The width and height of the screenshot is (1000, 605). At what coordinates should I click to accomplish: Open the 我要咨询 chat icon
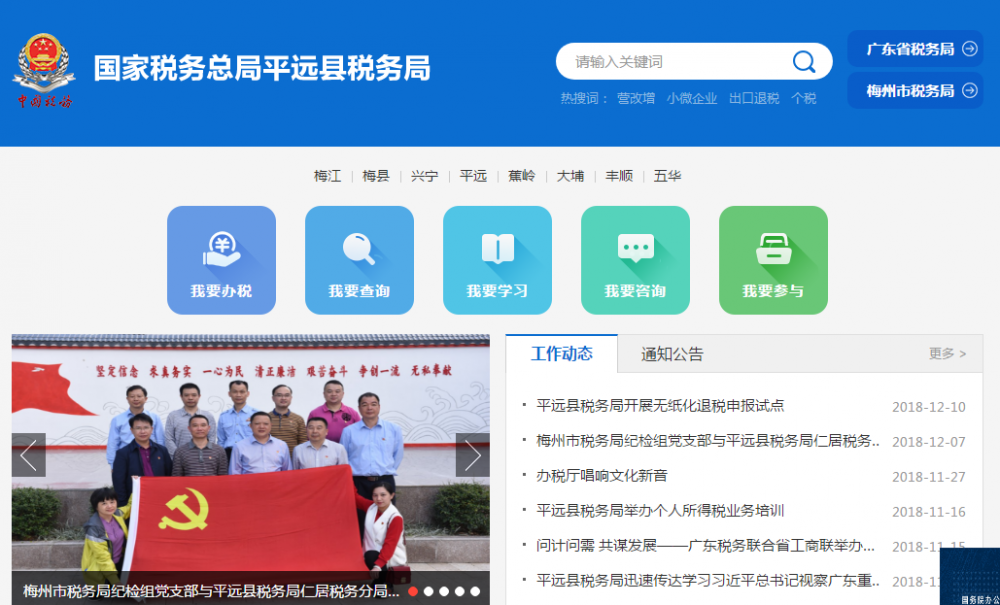point(635,250)
